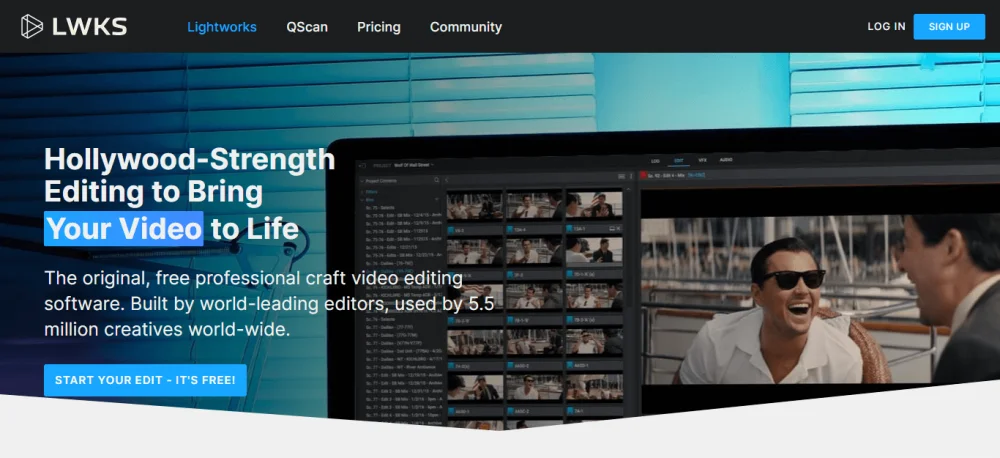Expand the Filters section in Project Contents
Viewport: 1000px width, 458px height.
pos(369,191)
